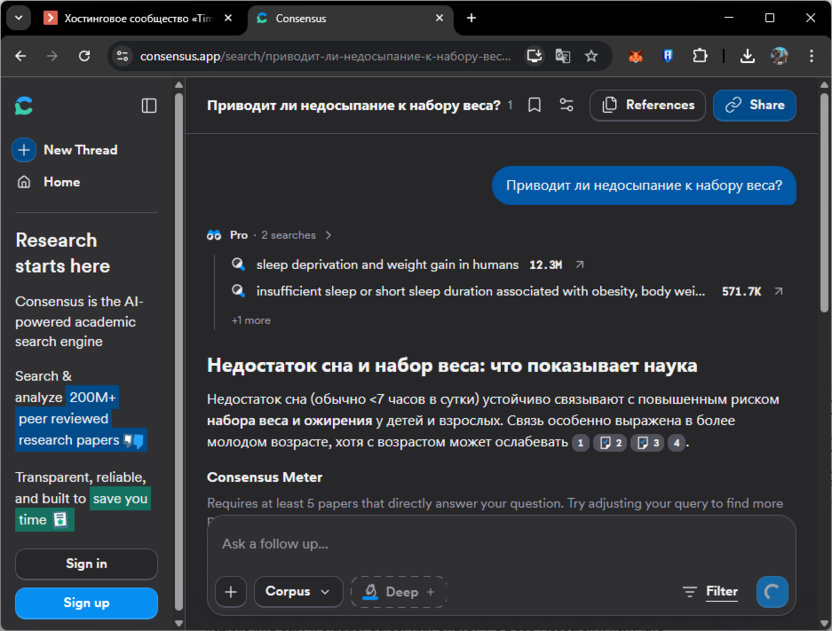832x631 pixels.
Task: Go to Home in sidebar
Action: (49, 182)
